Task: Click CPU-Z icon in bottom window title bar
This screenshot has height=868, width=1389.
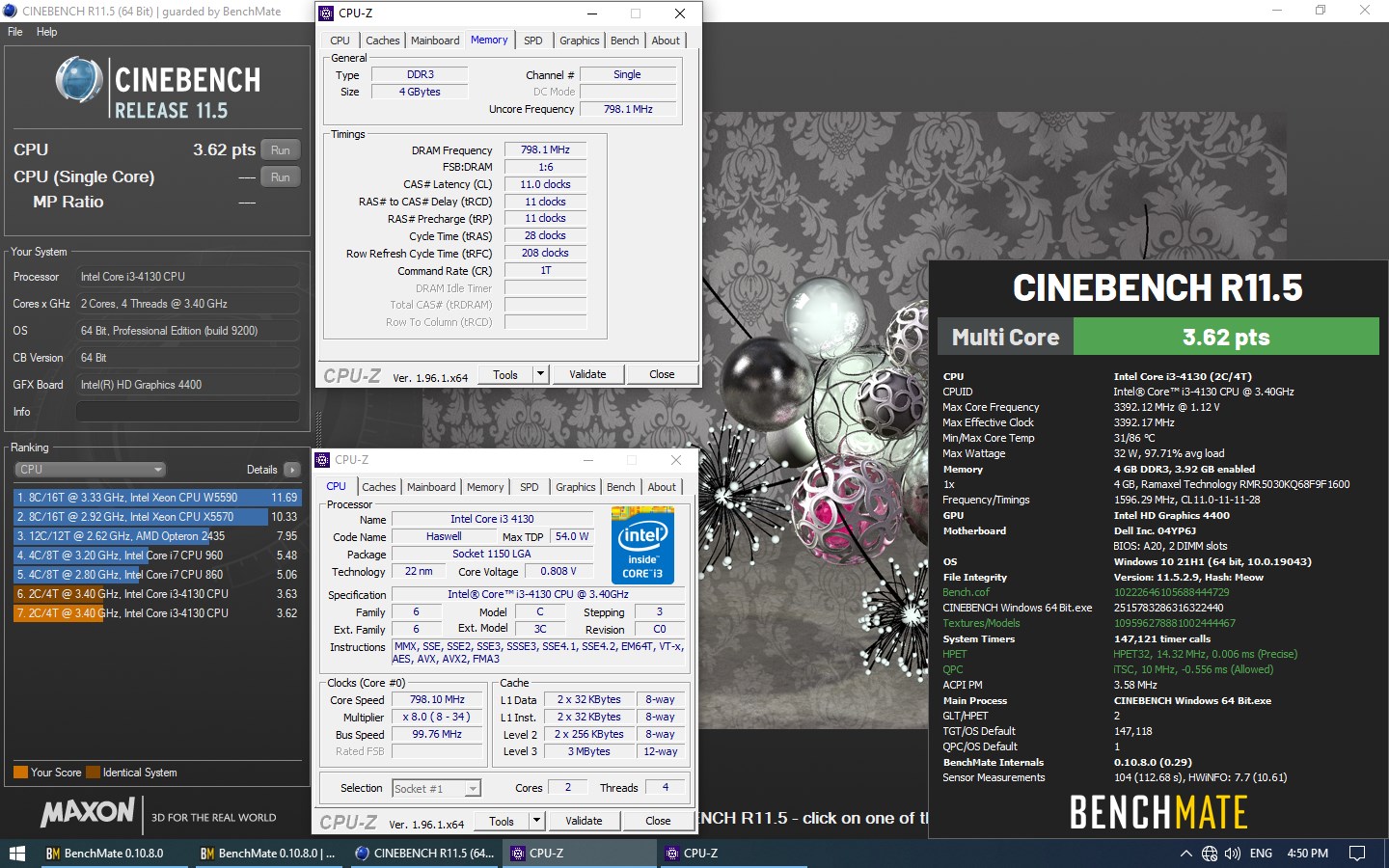Action: click(323, 459)
